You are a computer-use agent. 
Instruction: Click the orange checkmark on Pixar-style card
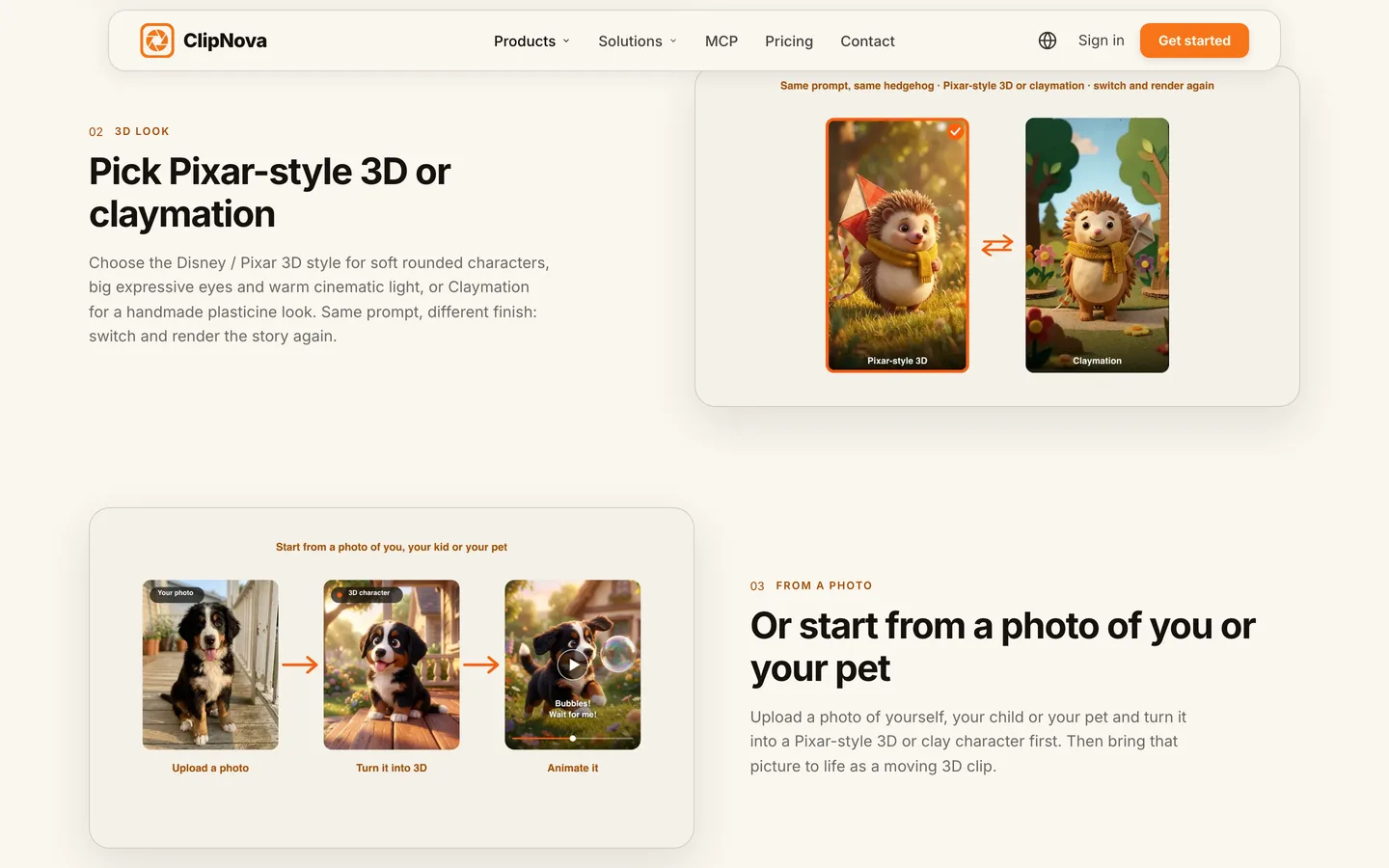point(955,131)
